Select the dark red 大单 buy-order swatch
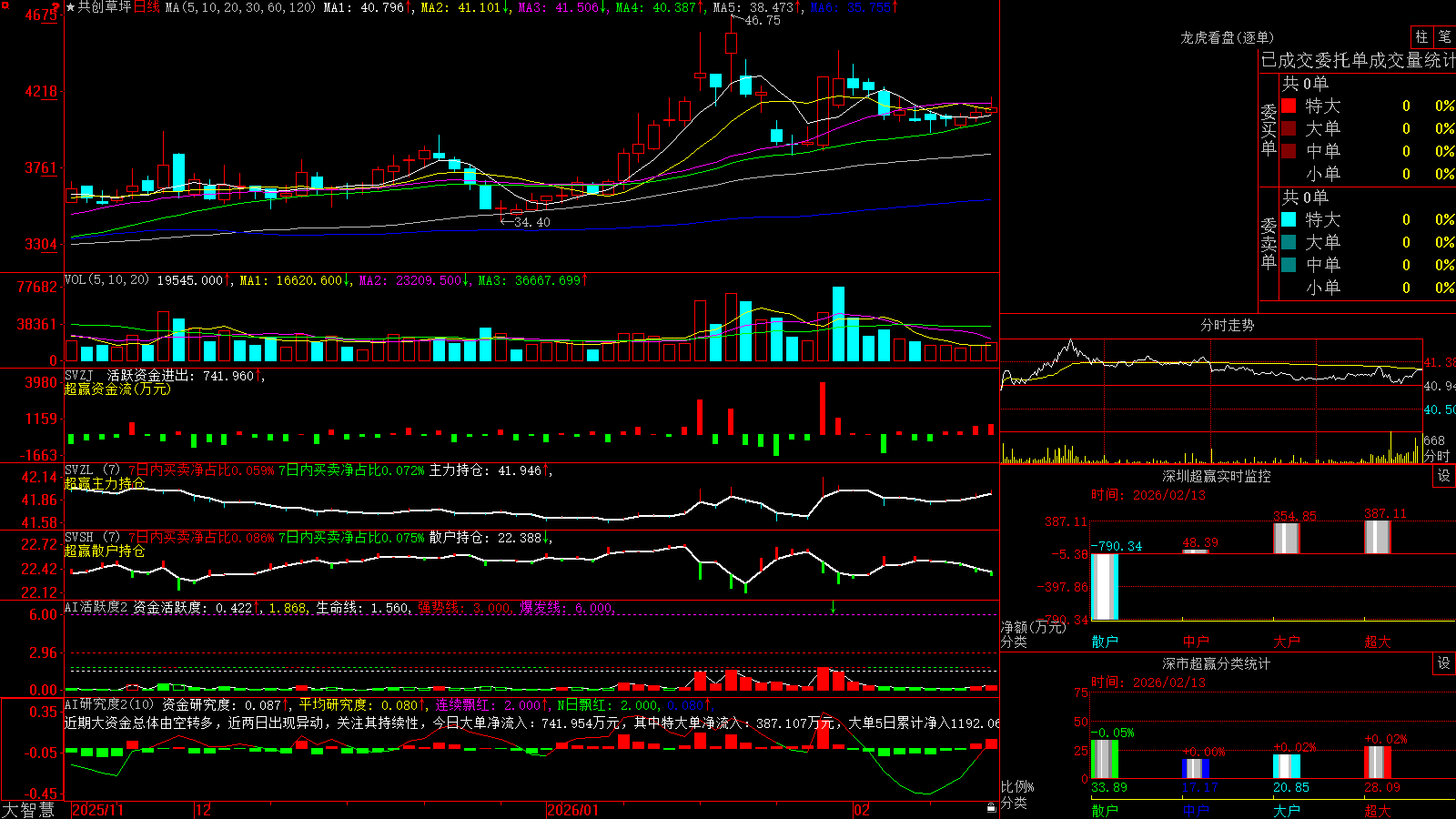The image size is (1456, 819). pos(1289,128)
